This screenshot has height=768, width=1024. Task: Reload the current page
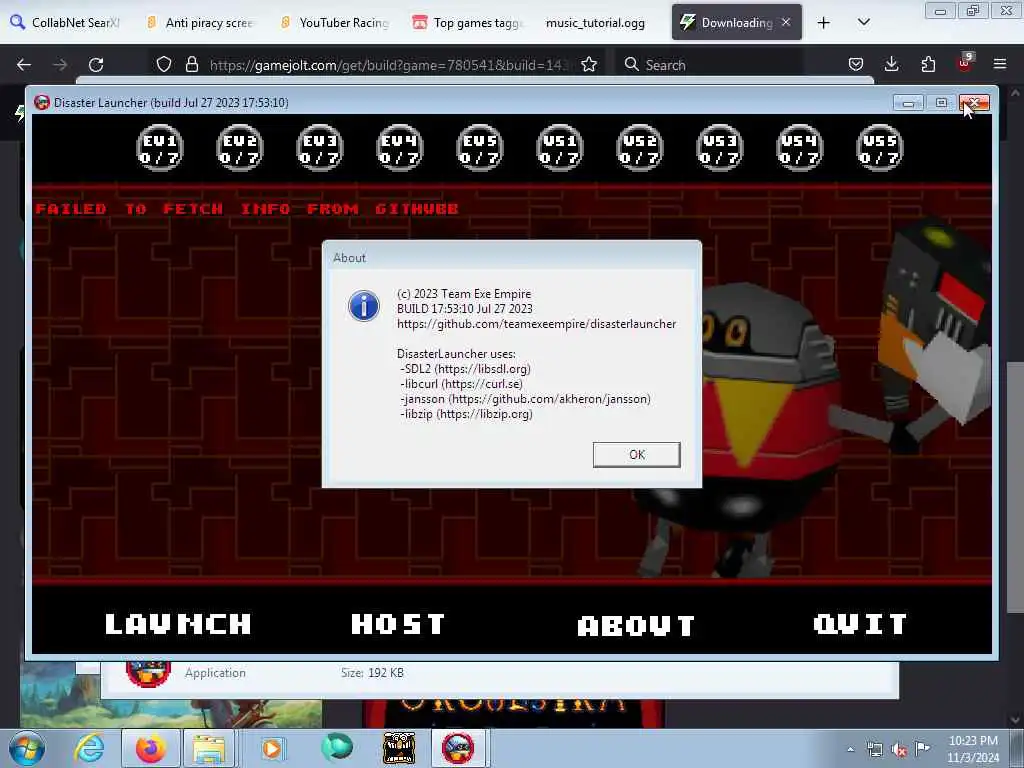(x=96, y=65)
